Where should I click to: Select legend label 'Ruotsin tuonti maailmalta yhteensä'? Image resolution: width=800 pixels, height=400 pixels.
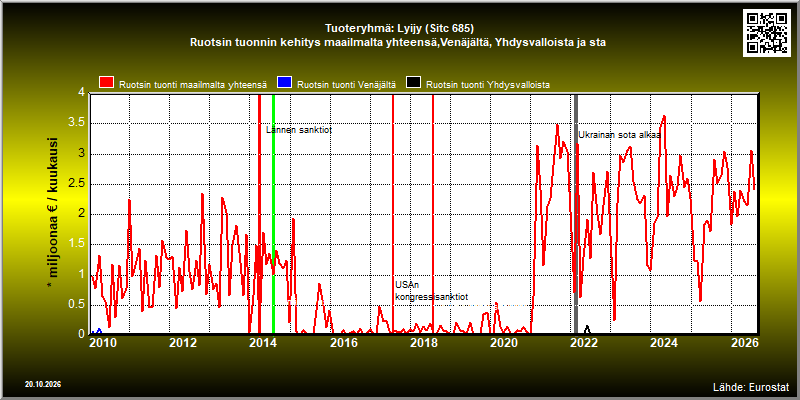coord(193,85)
